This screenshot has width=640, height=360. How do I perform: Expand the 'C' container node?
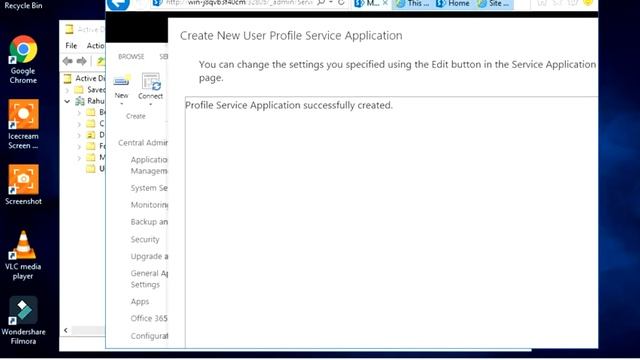[x=79, y=124]
